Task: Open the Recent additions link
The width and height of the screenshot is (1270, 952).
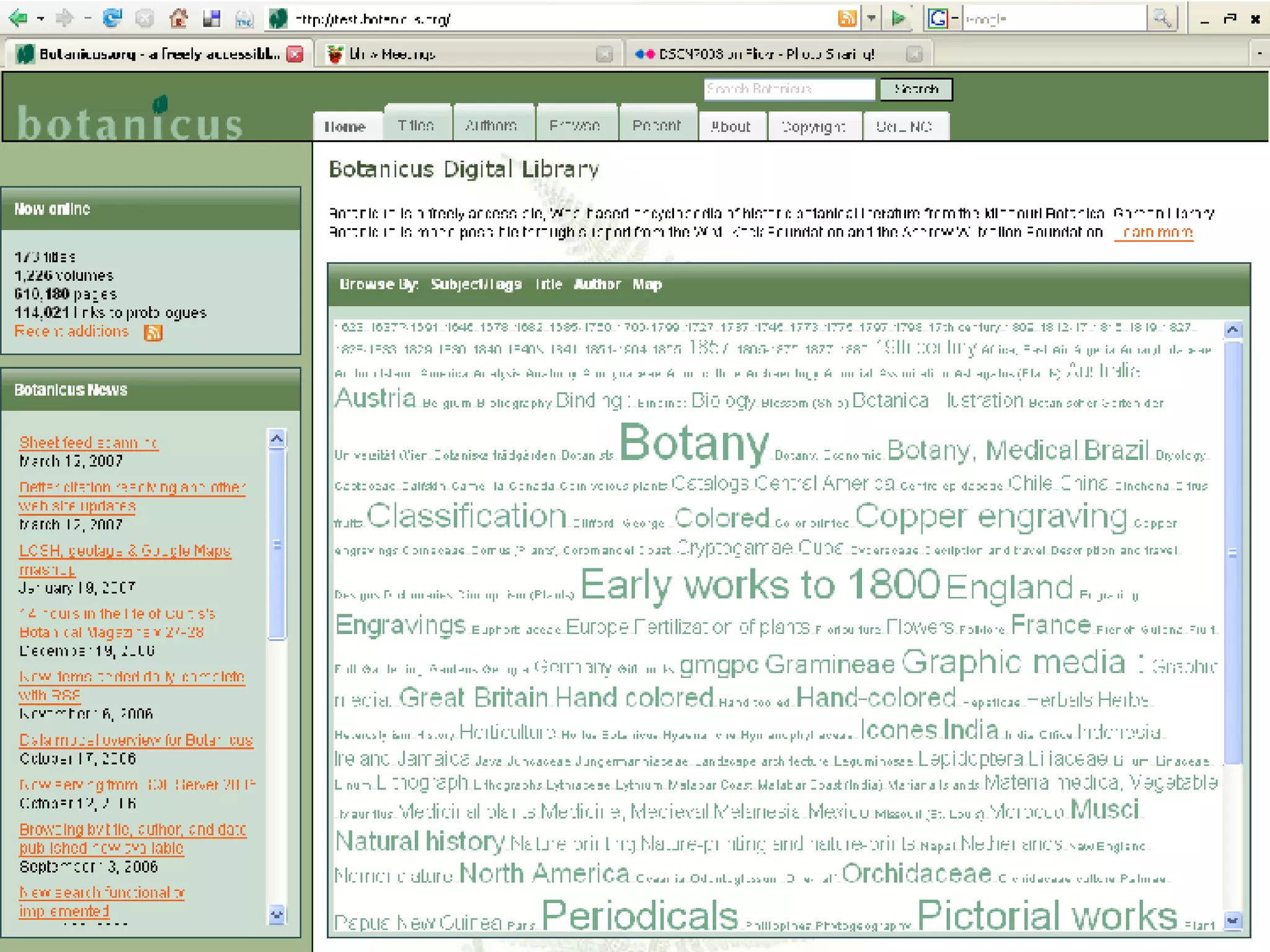Action: pyautogui.click(x=71, y=332)
